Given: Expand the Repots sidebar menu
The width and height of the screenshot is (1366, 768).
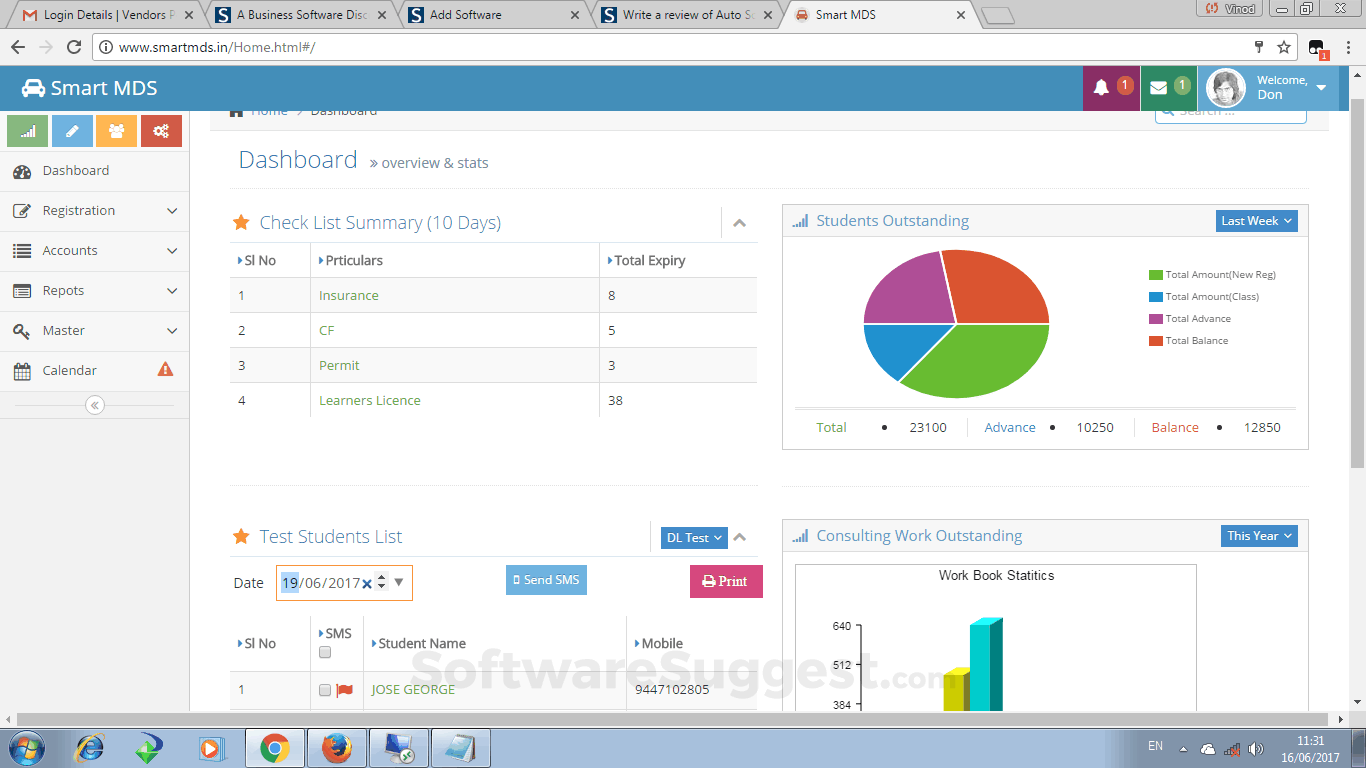Looking at the screenshot, I should [94, 291].
